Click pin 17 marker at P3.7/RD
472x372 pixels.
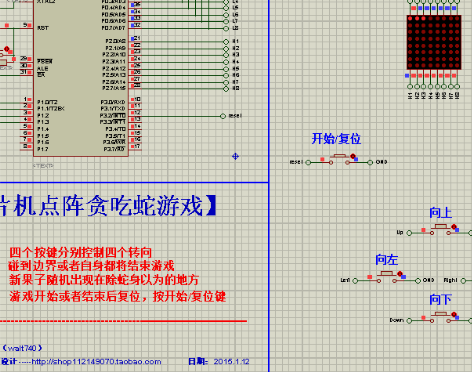point(133,146)
